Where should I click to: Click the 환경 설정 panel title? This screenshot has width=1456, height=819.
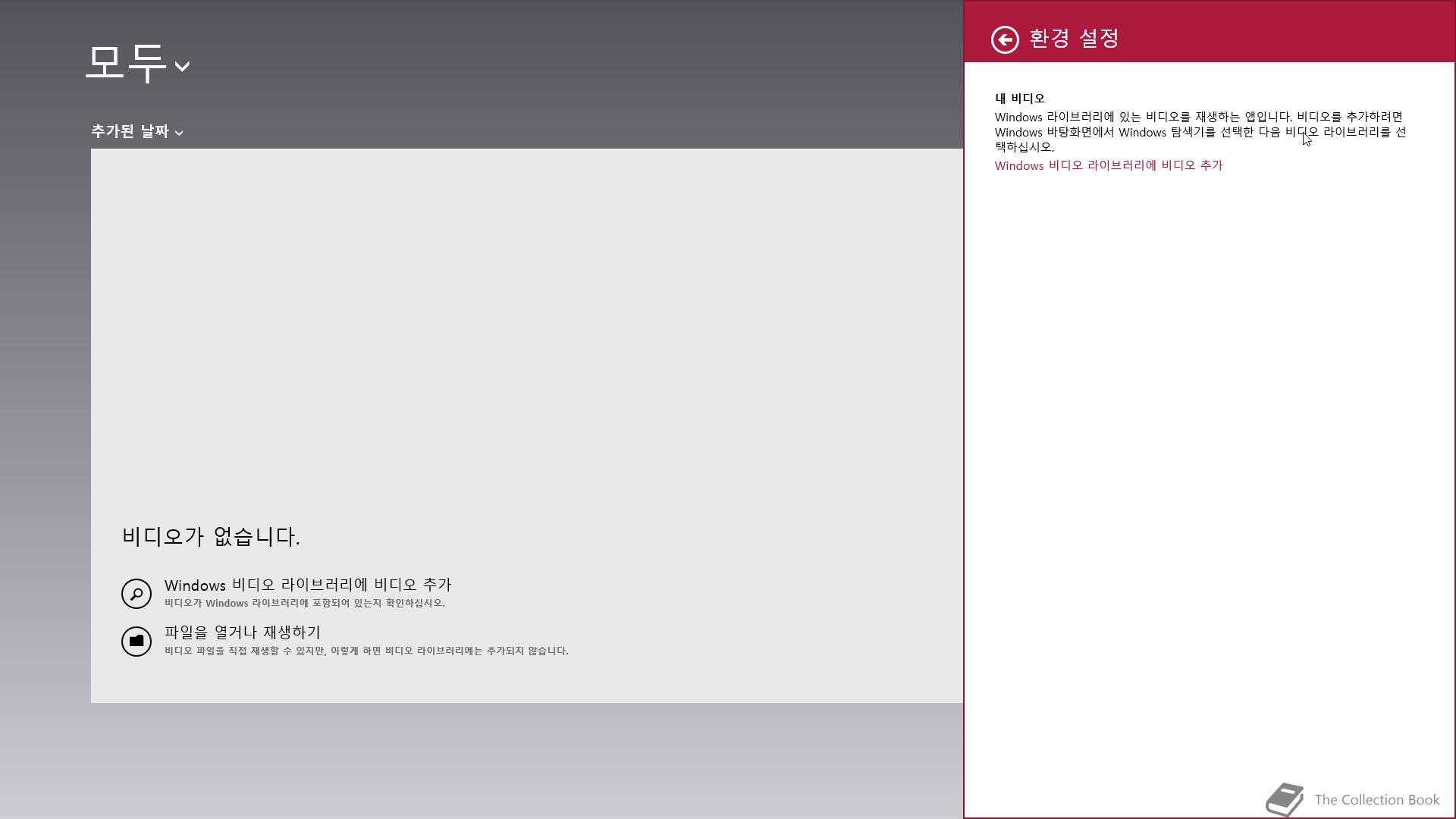click(1074, 39)
